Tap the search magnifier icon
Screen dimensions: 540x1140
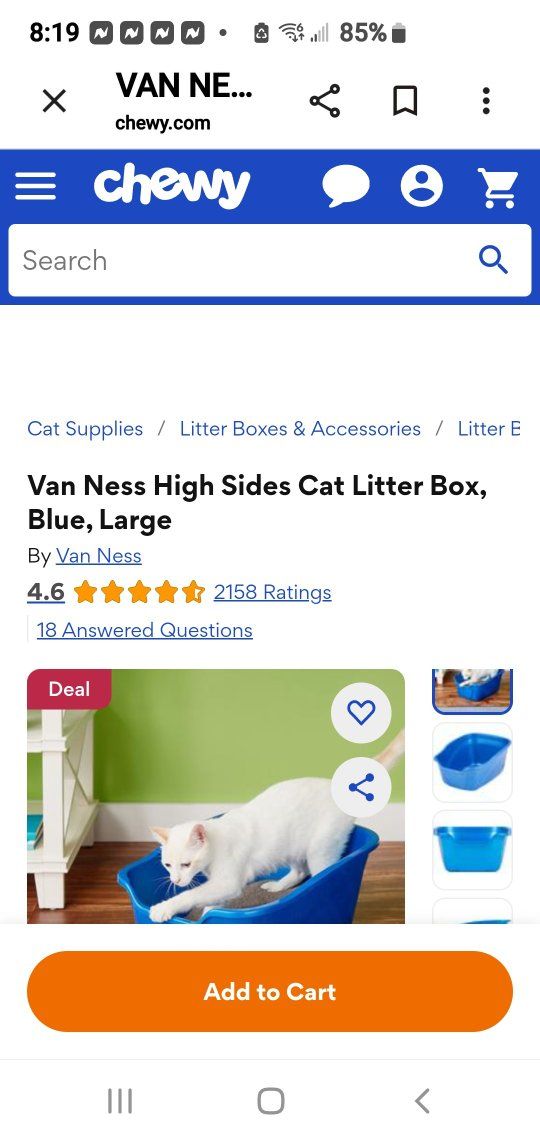pos(493,260)
